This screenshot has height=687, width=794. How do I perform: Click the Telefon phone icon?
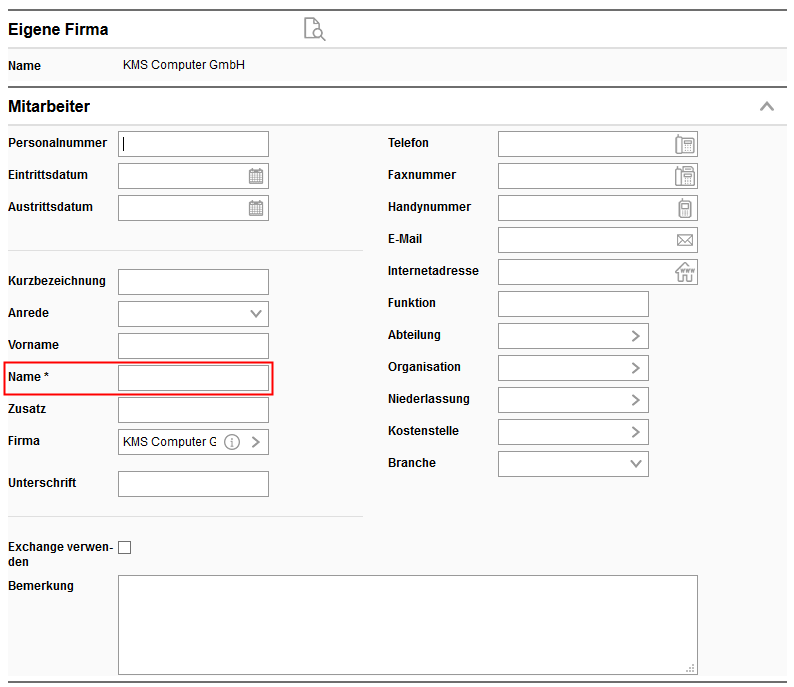pyautogui.click(x=685, y=144)
